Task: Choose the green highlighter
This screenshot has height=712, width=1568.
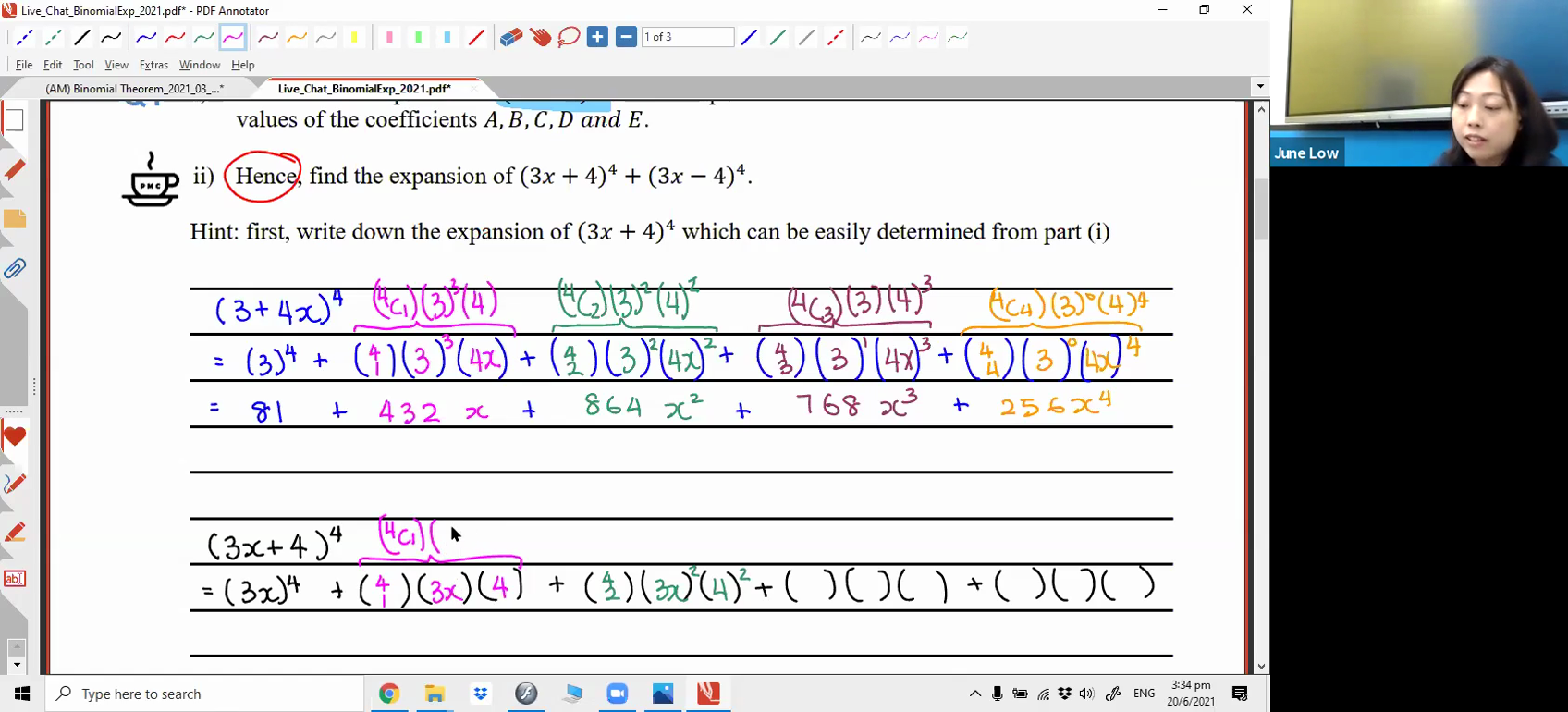Action: pos(418,38)
